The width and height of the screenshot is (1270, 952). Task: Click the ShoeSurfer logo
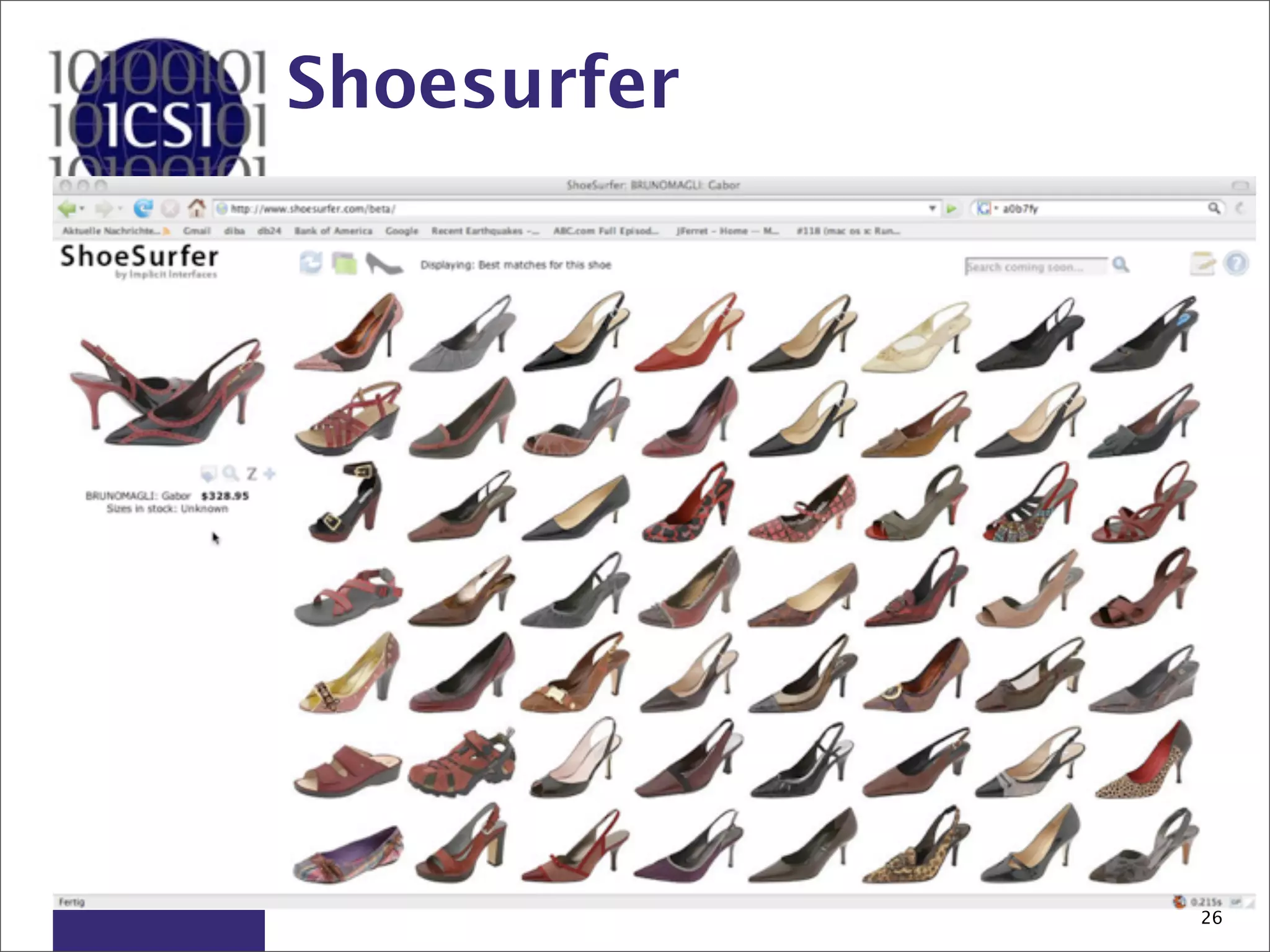pyautogui.click(x=140, y=261)
